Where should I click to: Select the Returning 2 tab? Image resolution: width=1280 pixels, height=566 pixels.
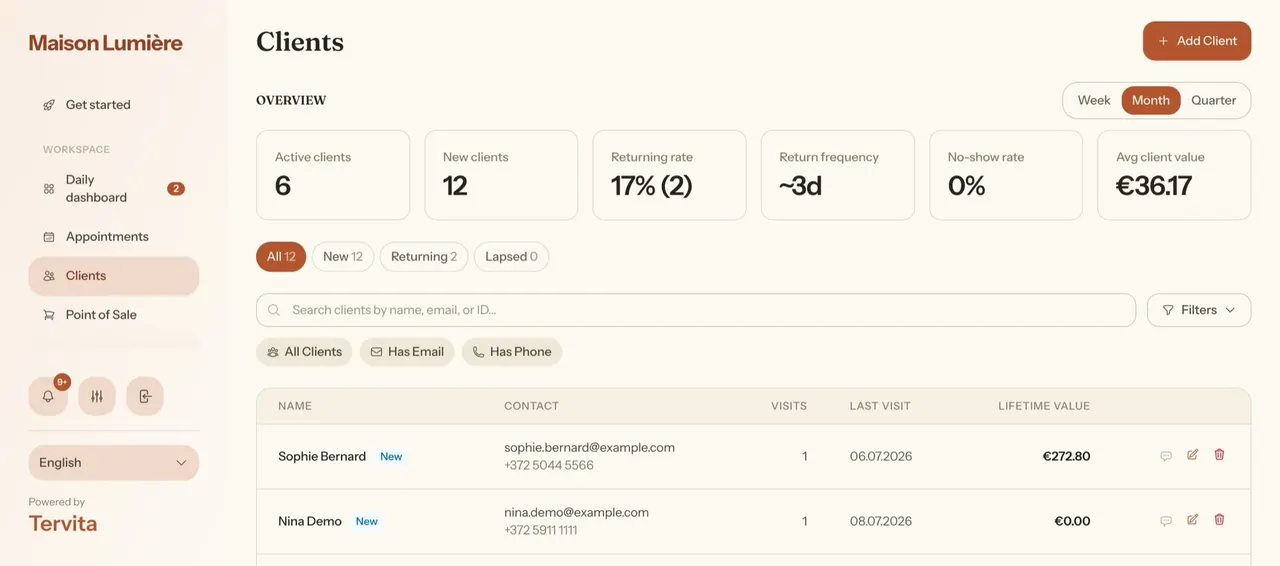[424, 257]
